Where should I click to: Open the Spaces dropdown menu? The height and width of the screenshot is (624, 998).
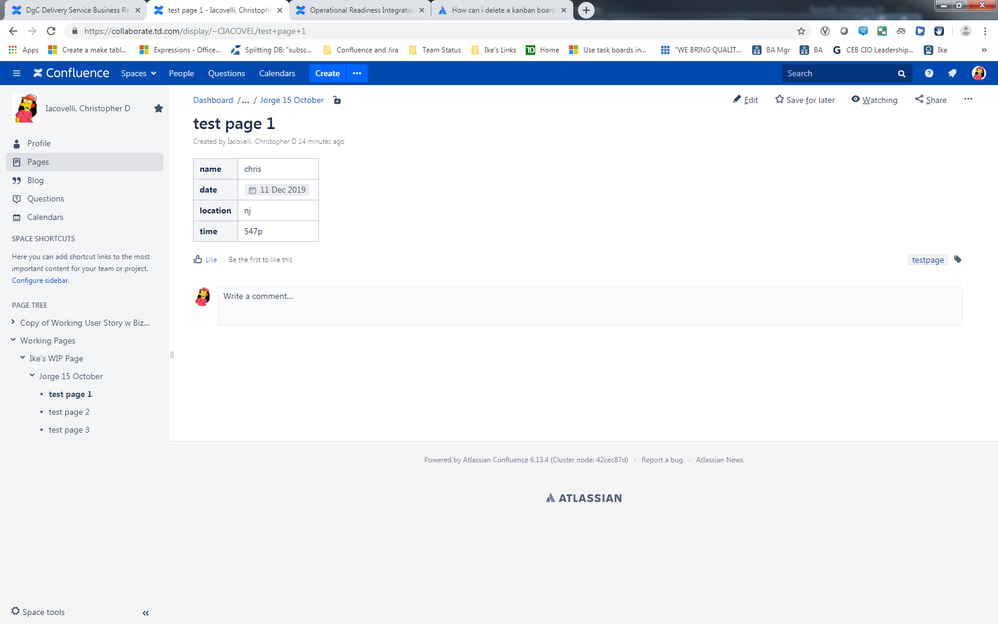tap(139, 73)
